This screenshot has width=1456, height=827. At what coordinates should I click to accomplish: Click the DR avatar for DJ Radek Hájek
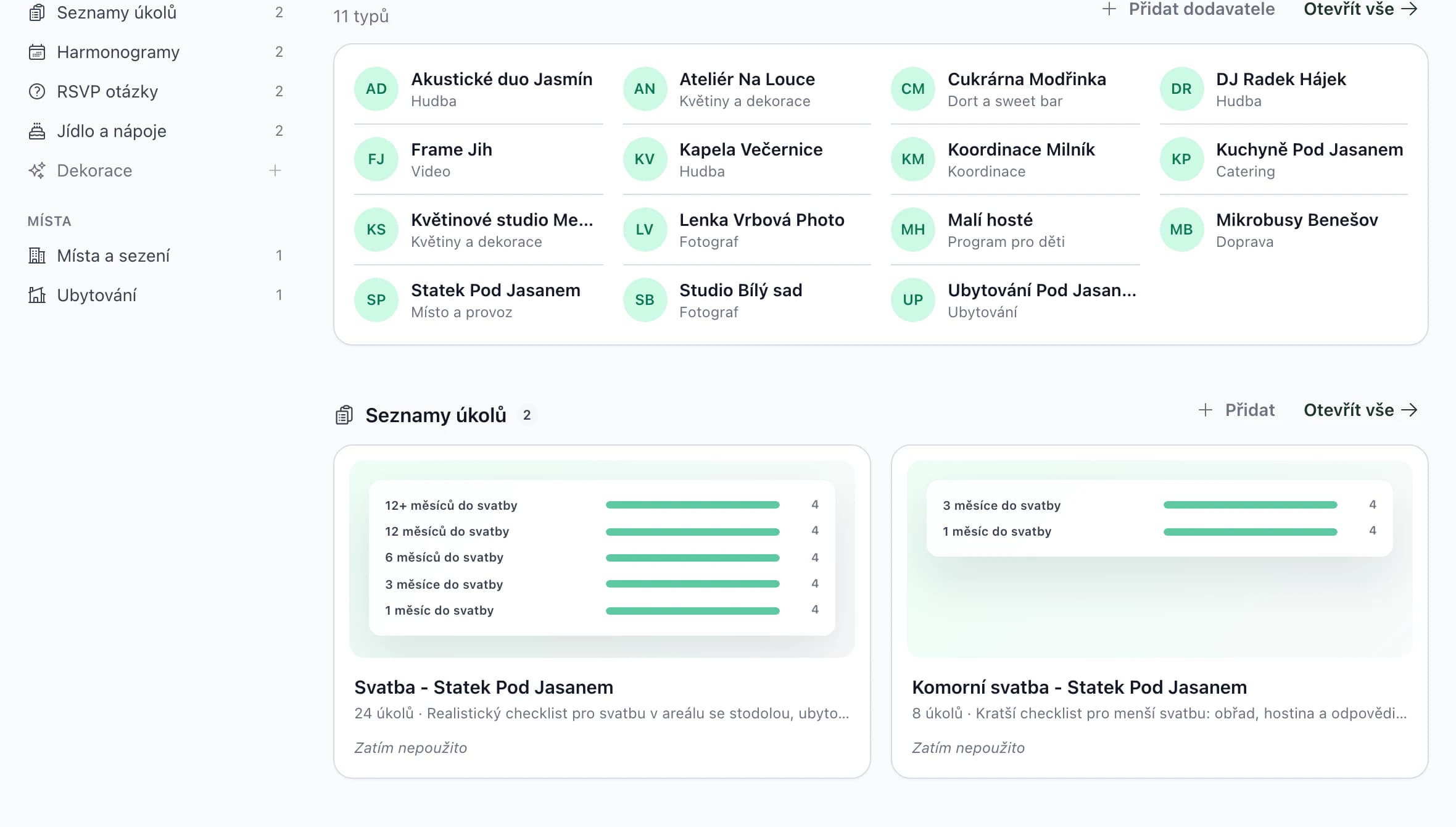coord(1181,89)
